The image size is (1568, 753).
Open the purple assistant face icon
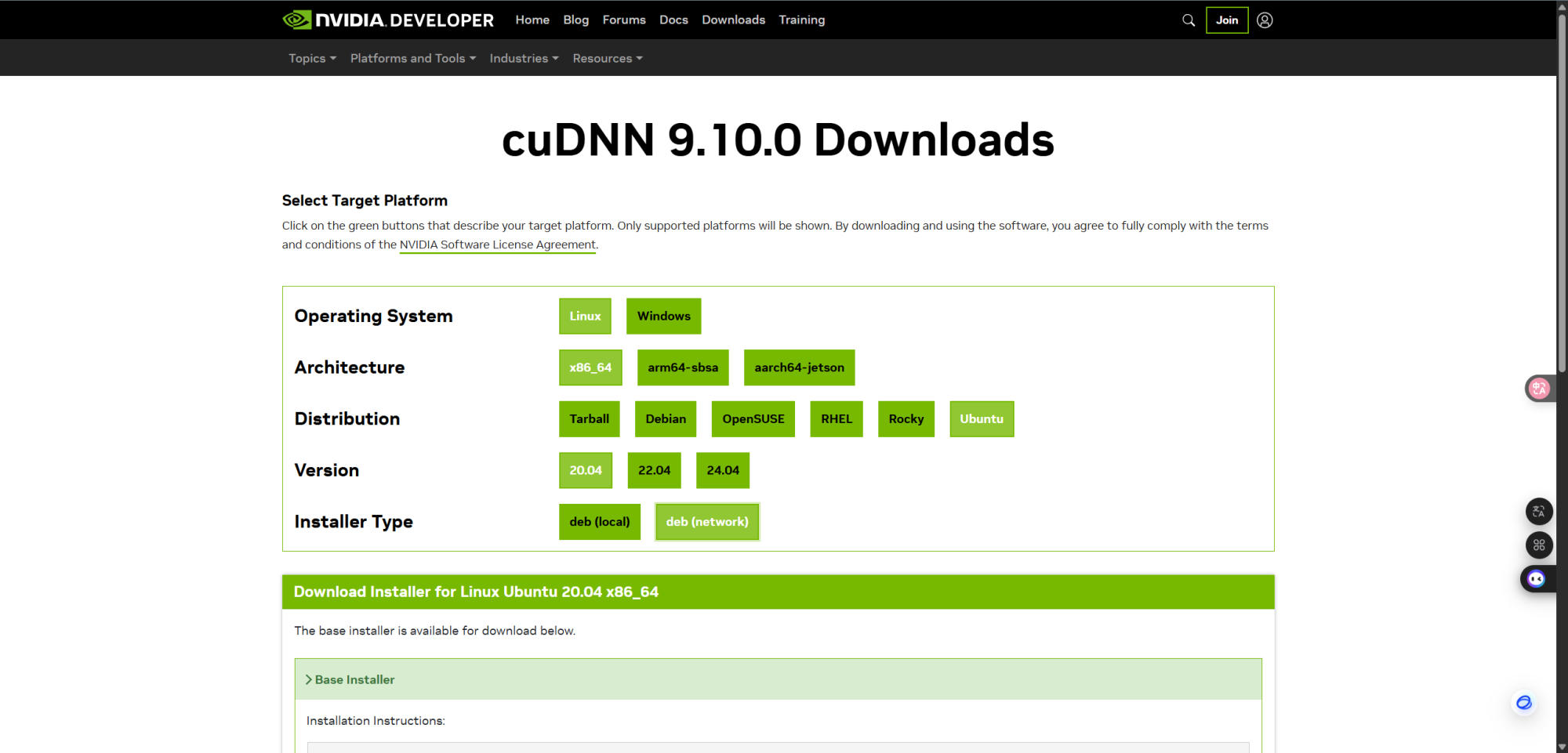[x=1537, y=579]
